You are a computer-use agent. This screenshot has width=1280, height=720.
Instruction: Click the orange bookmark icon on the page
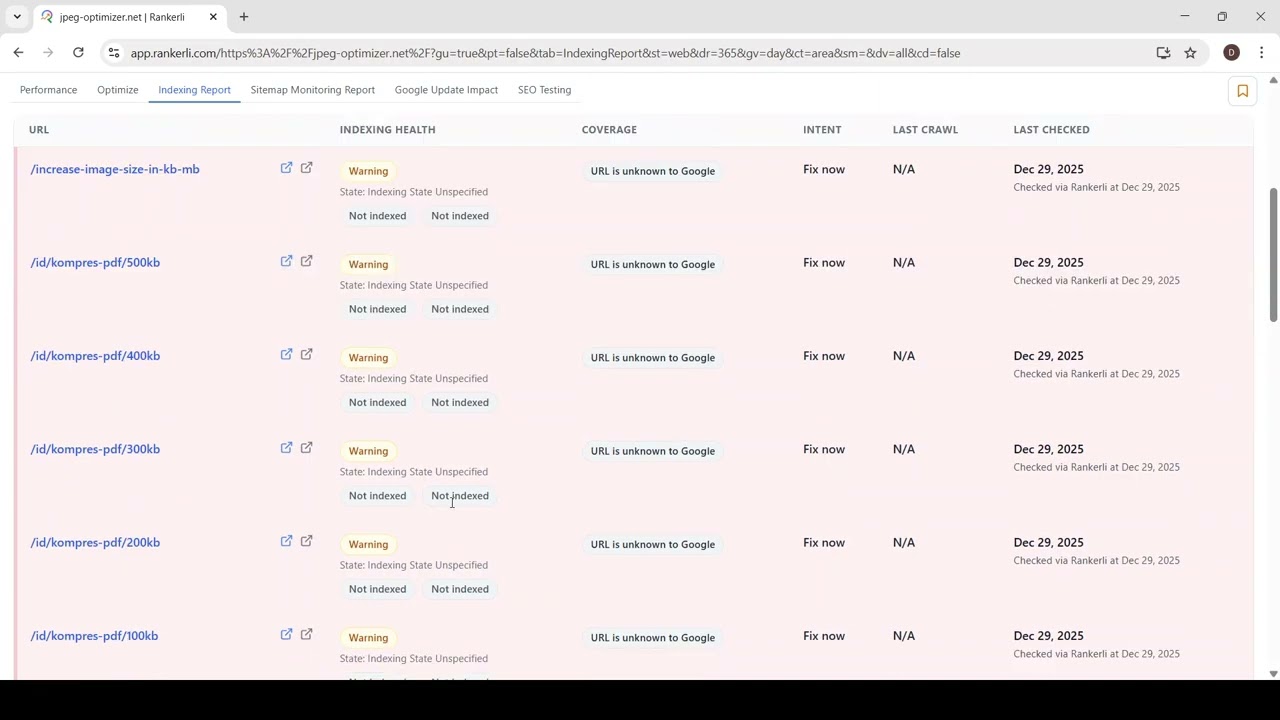point(1242,91)
